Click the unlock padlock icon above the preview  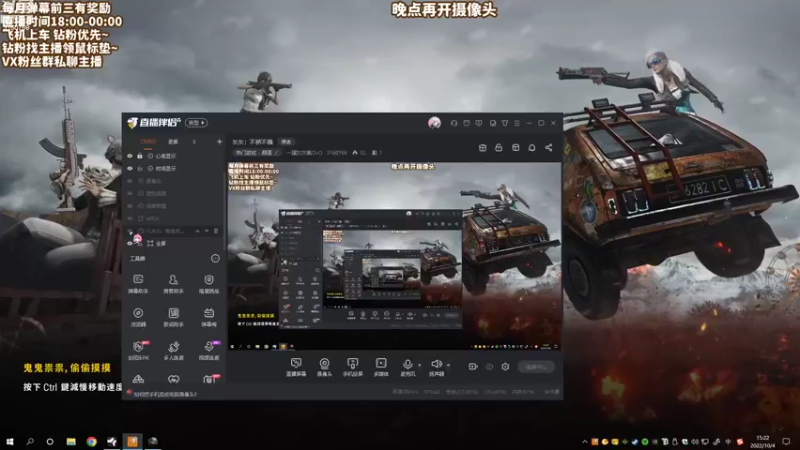499,147
